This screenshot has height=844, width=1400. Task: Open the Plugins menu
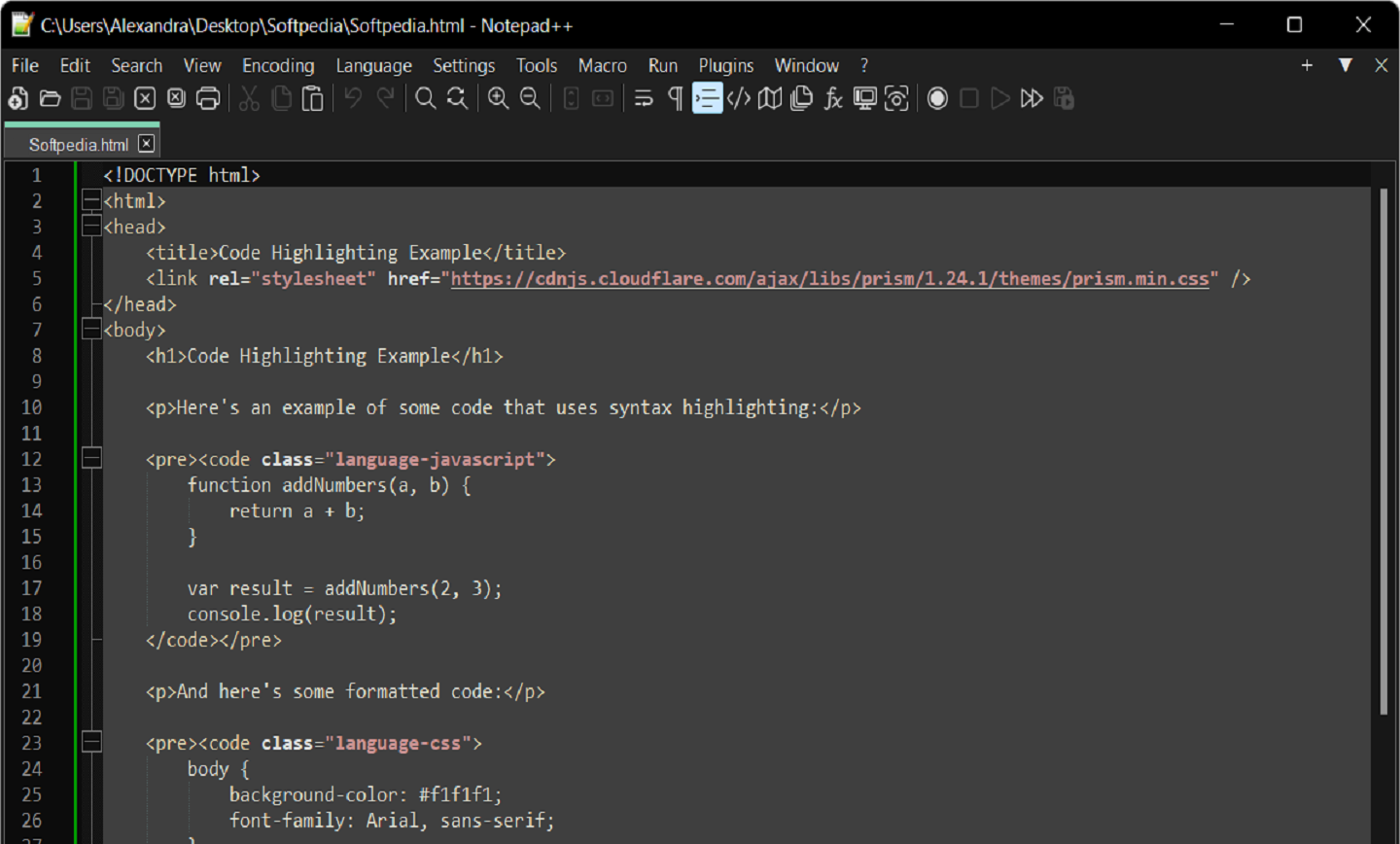click(726, 65)
